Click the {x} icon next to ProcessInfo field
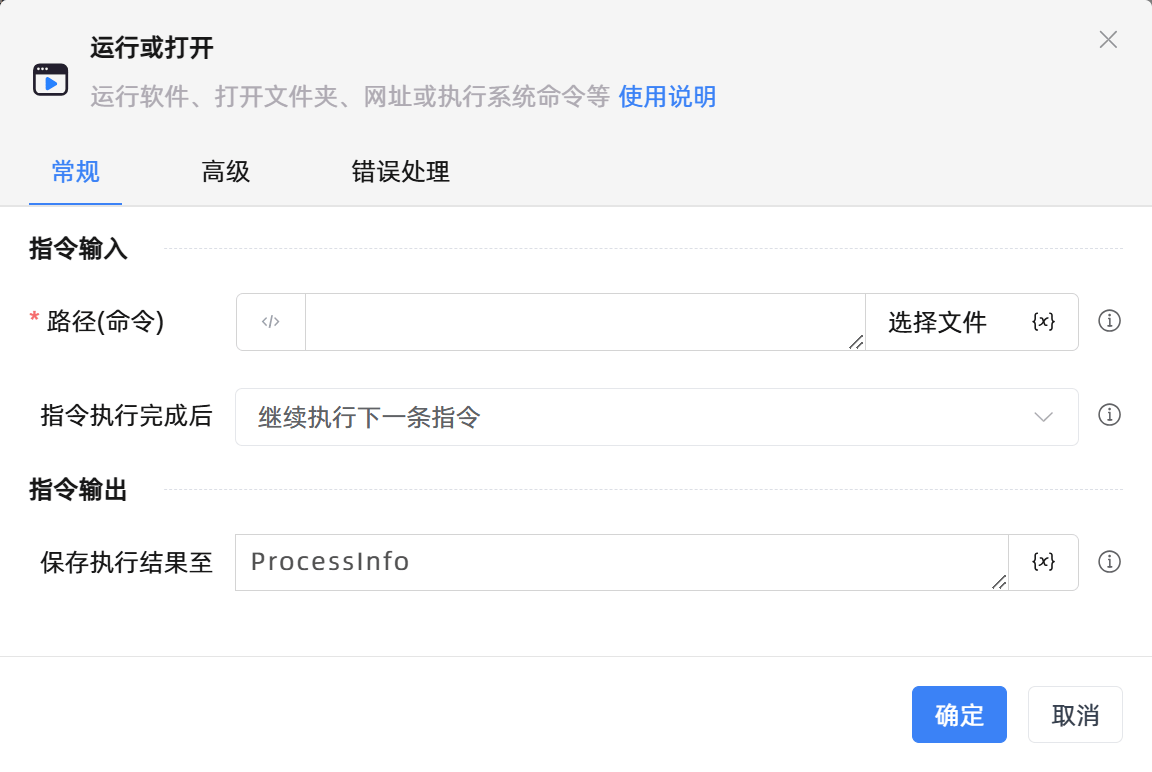This screenshot has height=772, width=1152. click(x=1043, y=562)
